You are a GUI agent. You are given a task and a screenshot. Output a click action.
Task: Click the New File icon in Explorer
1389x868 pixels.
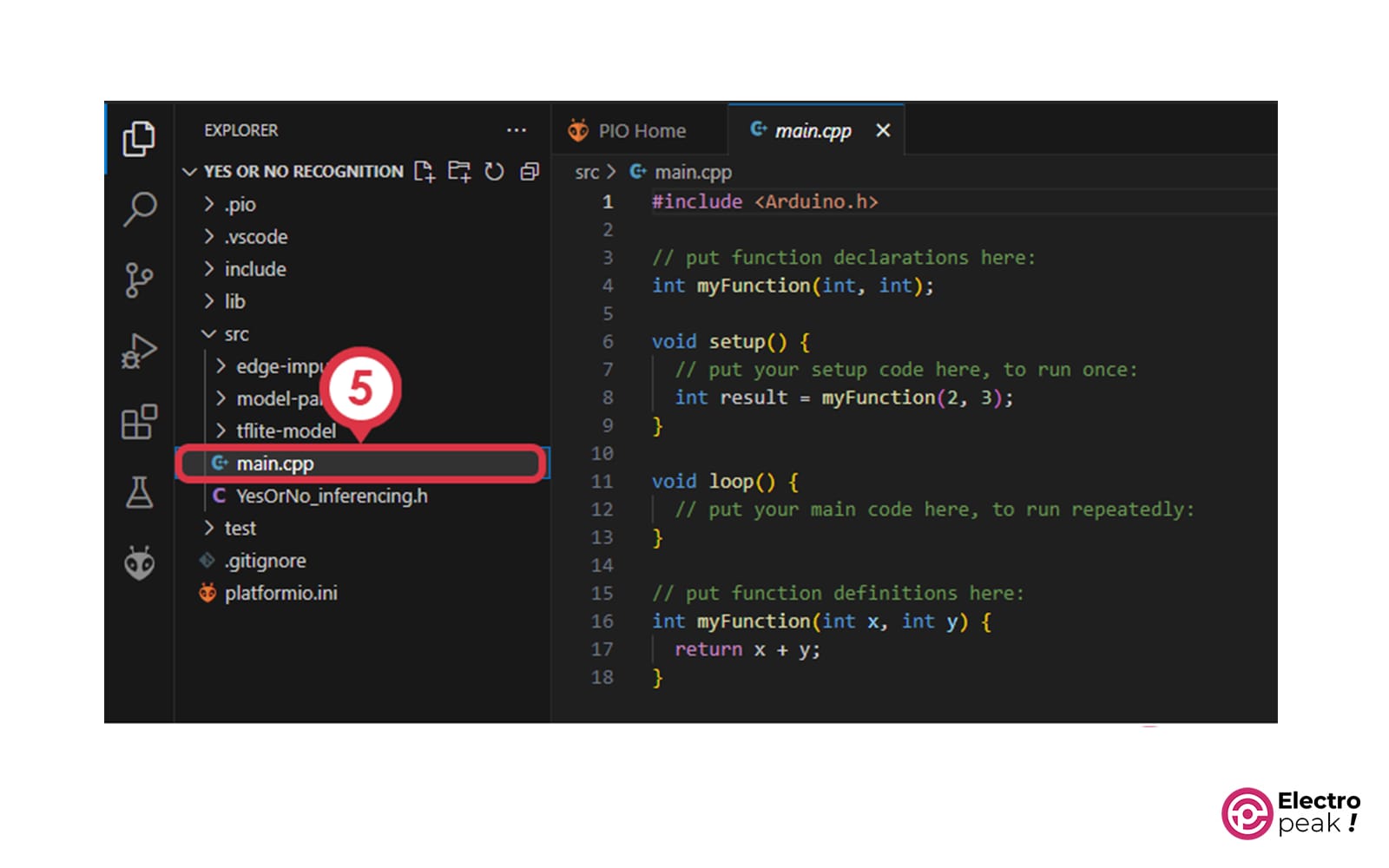(x=425, y=172)
